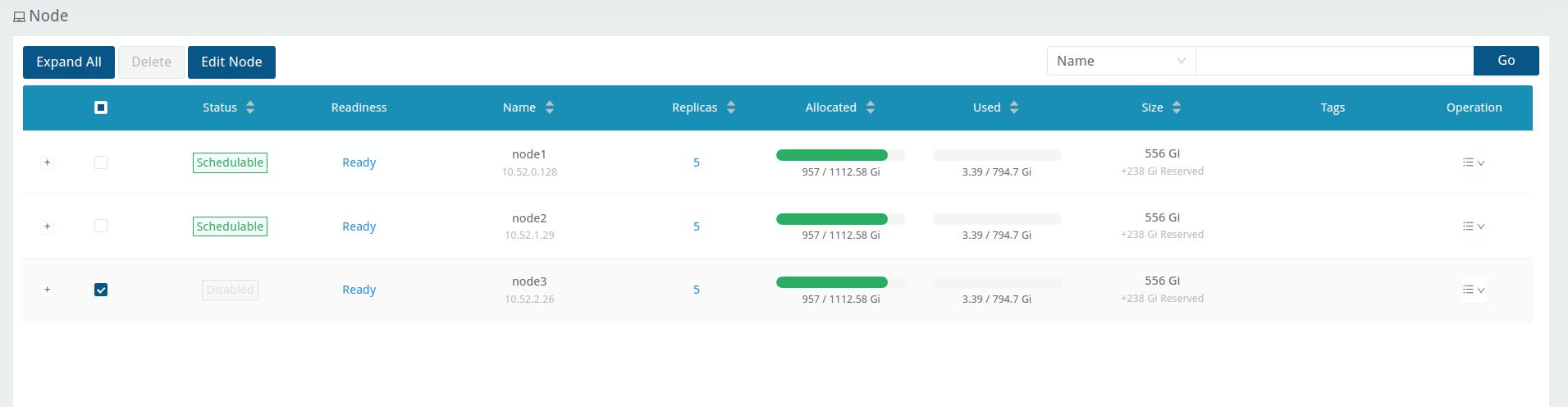This screenshot has width=1568, height=407.
Task: Expand the node1 row with plus icon
Action: pyautogui.click(x=47, y=162)
